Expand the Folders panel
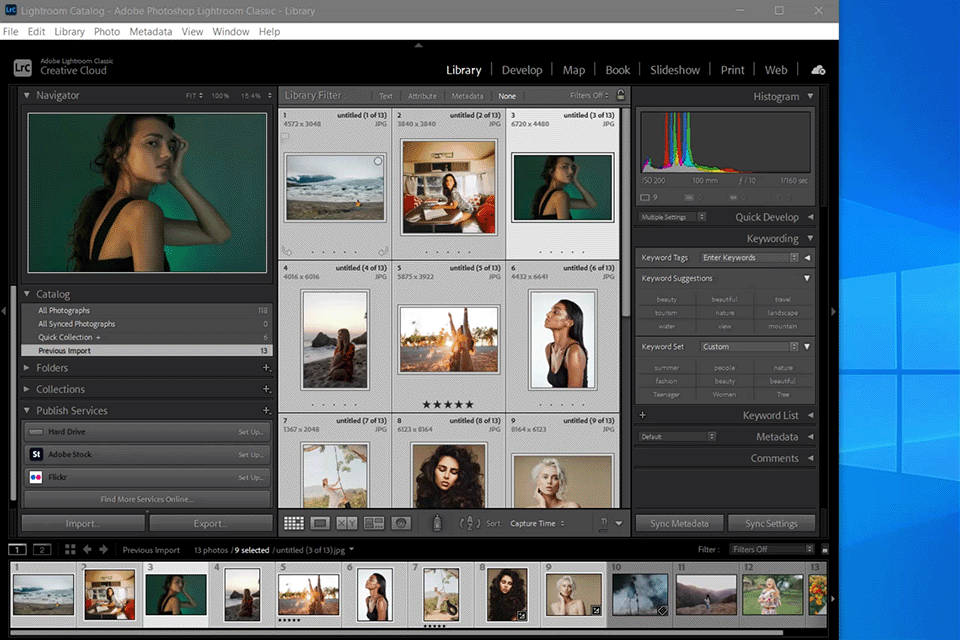 (x=26, y=367)
